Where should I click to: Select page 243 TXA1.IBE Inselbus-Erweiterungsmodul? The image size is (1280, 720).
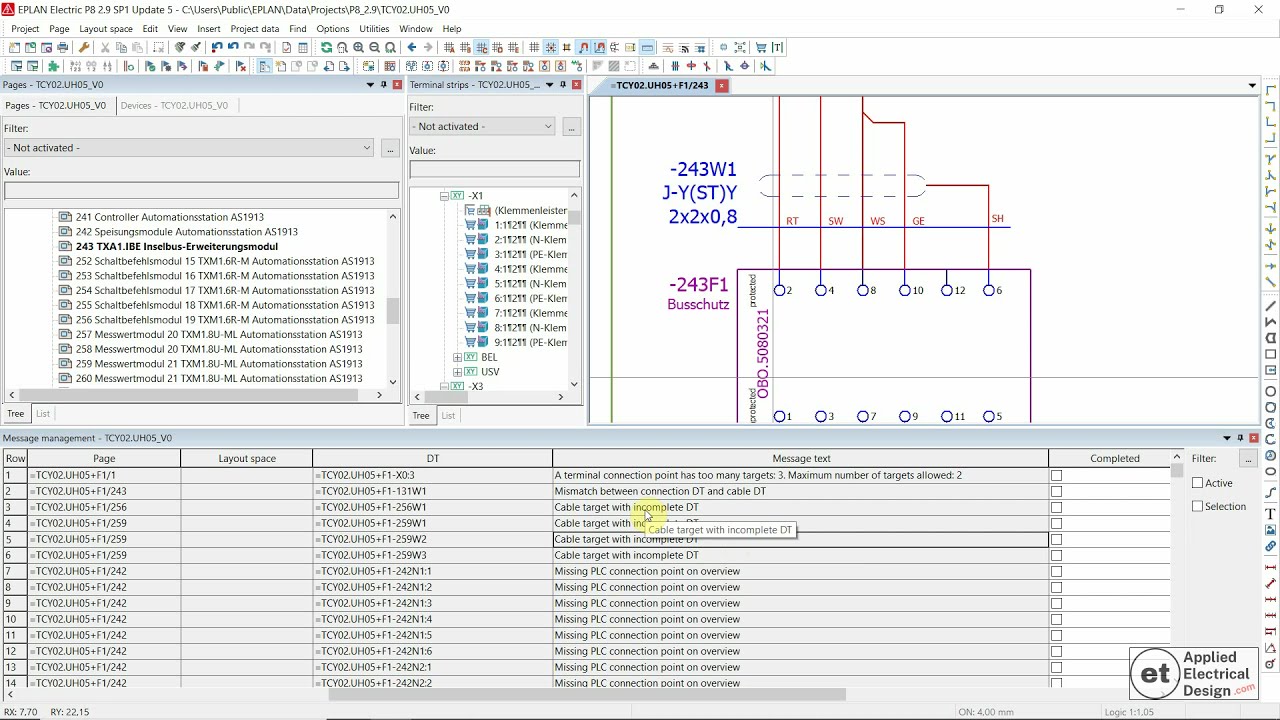177,246
